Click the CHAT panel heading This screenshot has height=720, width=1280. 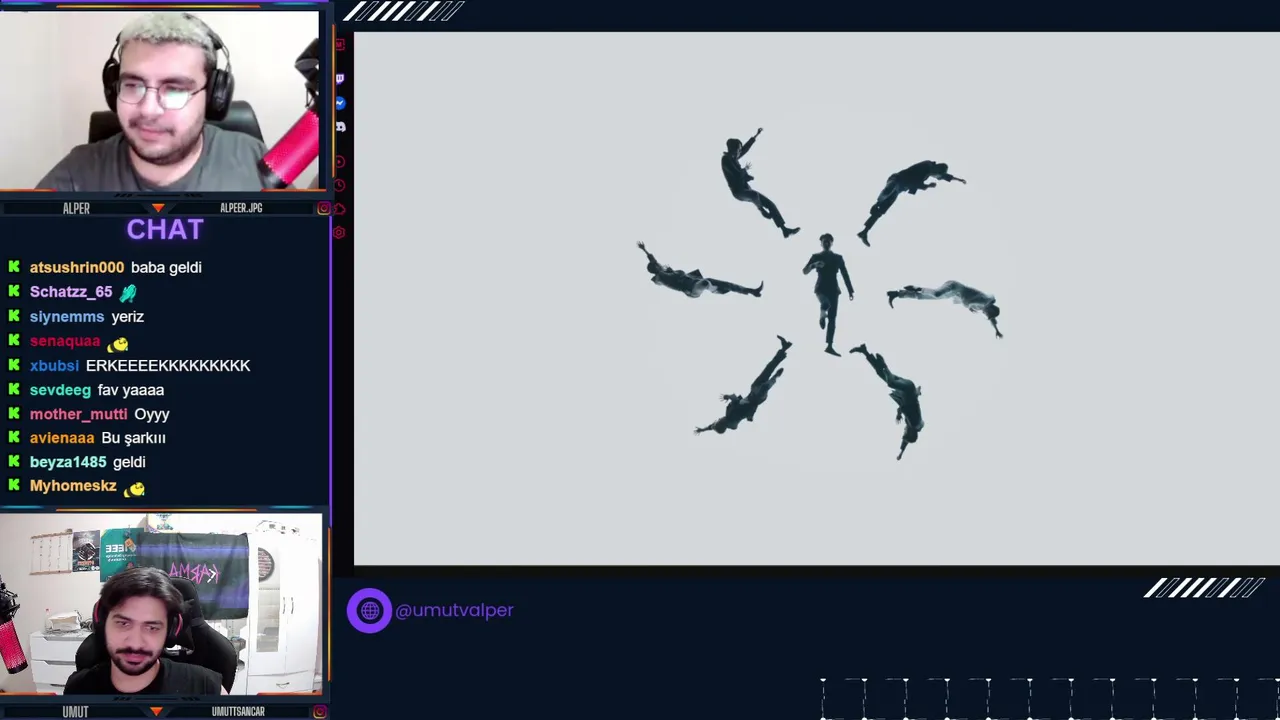click(x=165, y=230)
